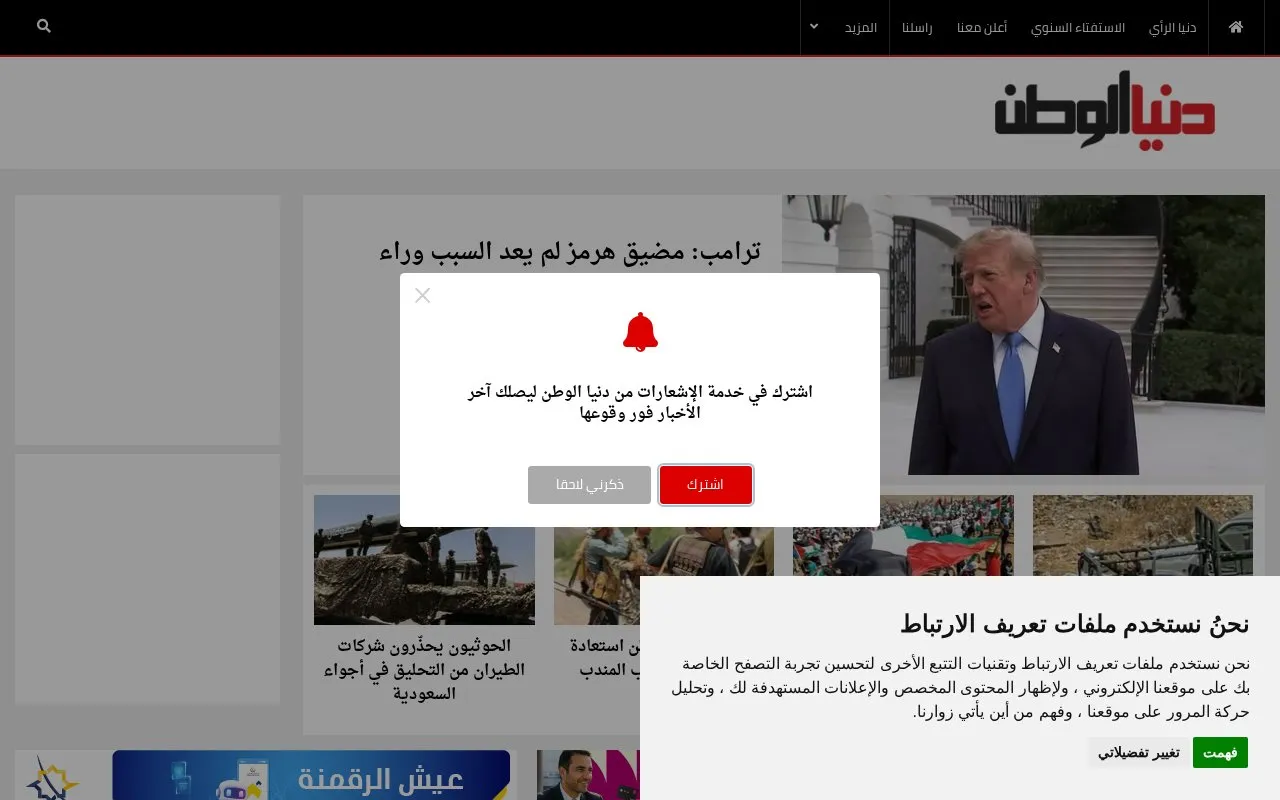Open the Trump headline about مضيق هرمز
Viewport: 1280px width, 800px height.
click(x=570, y=252)
